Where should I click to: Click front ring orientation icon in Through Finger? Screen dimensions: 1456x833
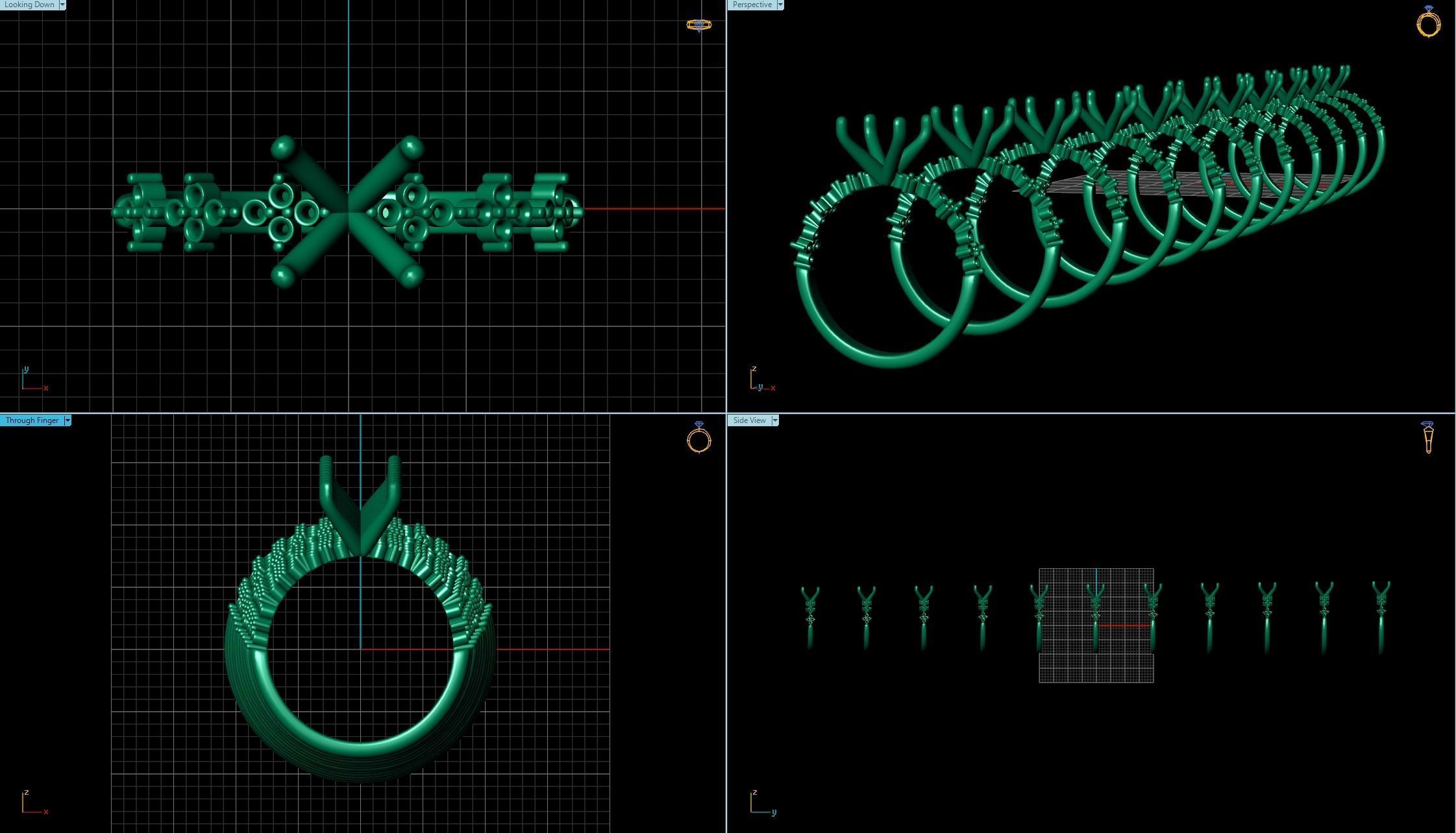[699, 437]
